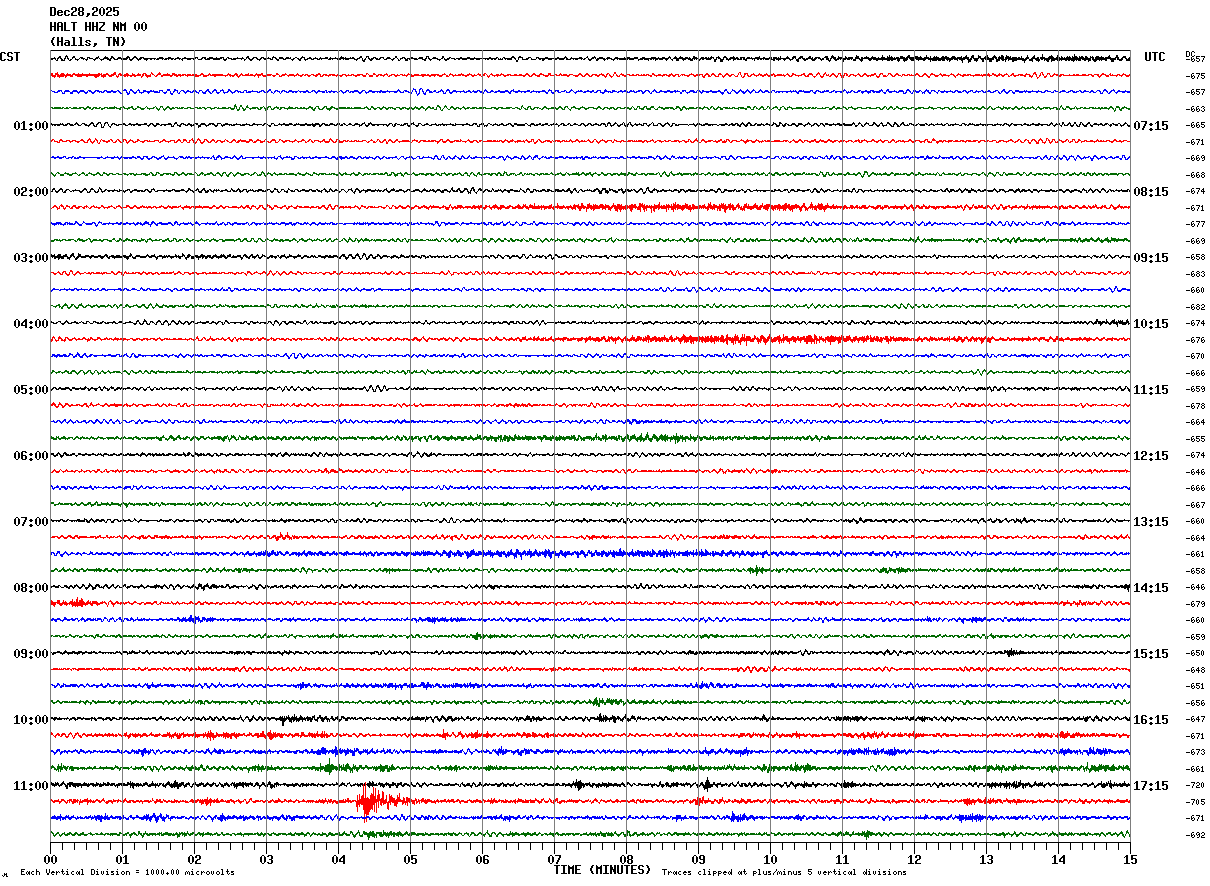Screen dimensions: 1210x886
Task: Click the small black spike on the 17:15 trace
Action: point(707,784)
